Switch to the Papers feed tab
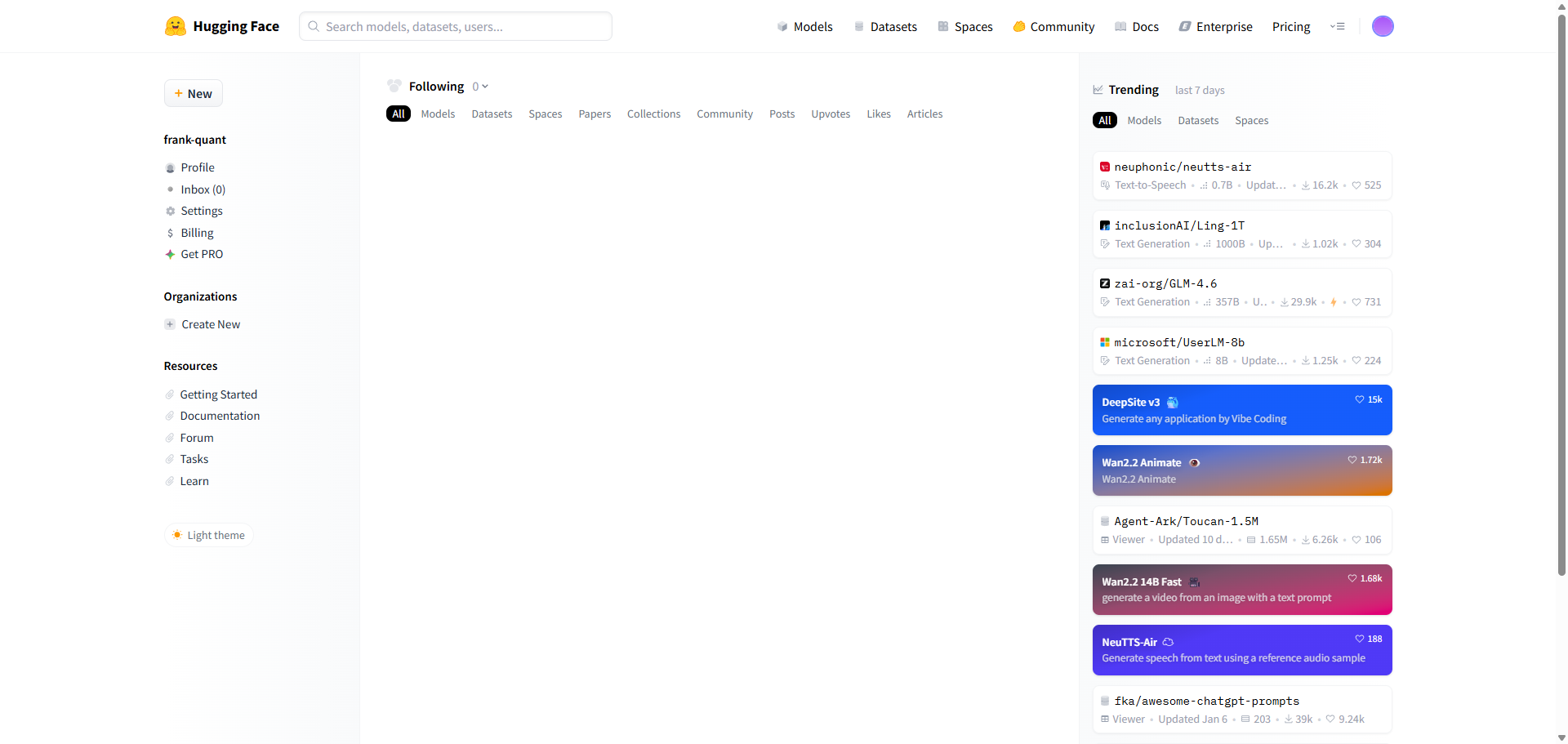Image resolution: width=1568 pixels, height=744 pixels. (595, 114)
